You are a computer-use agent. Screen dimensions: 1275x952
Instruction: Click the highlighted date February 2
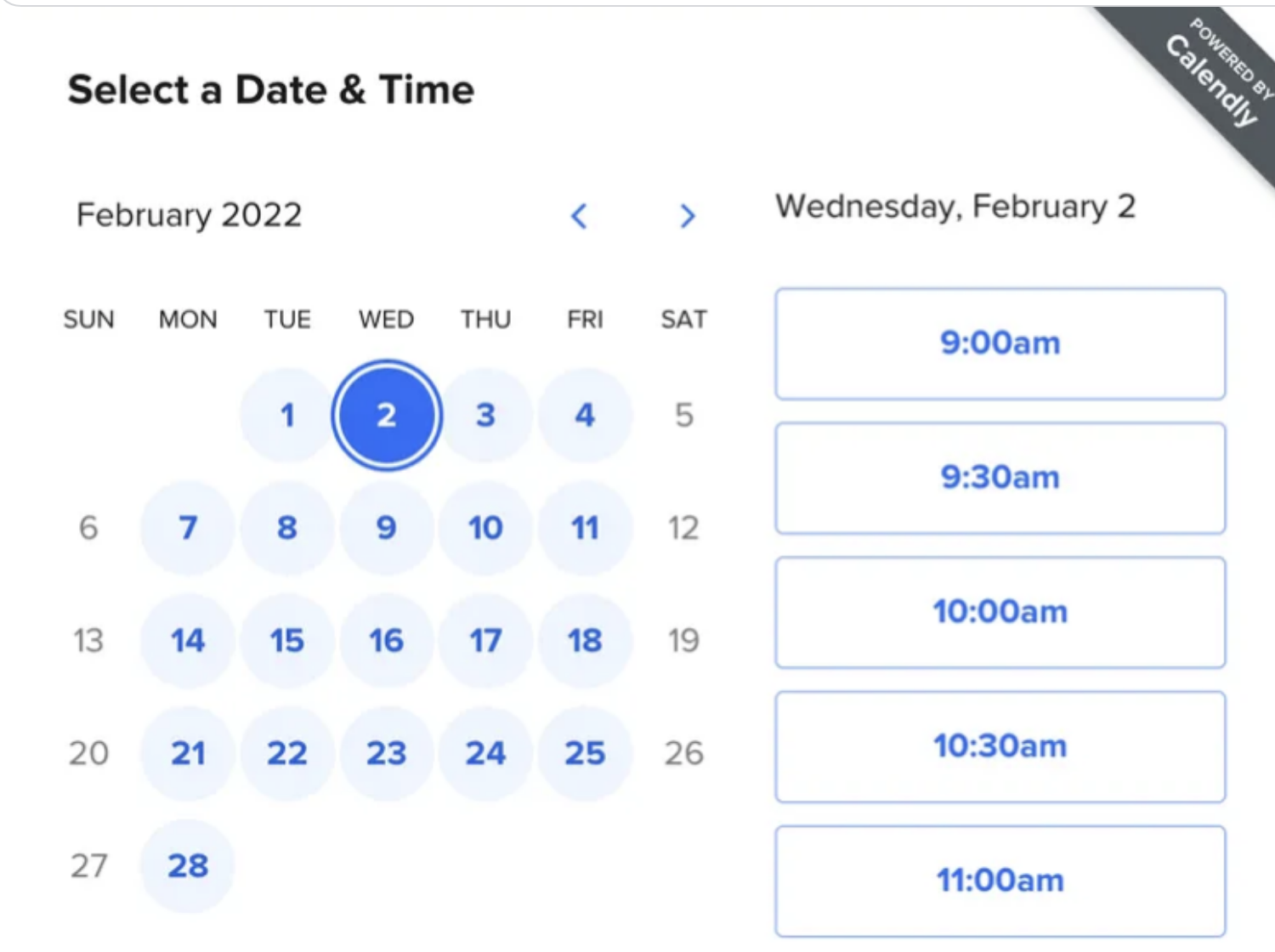pos(387,415)
